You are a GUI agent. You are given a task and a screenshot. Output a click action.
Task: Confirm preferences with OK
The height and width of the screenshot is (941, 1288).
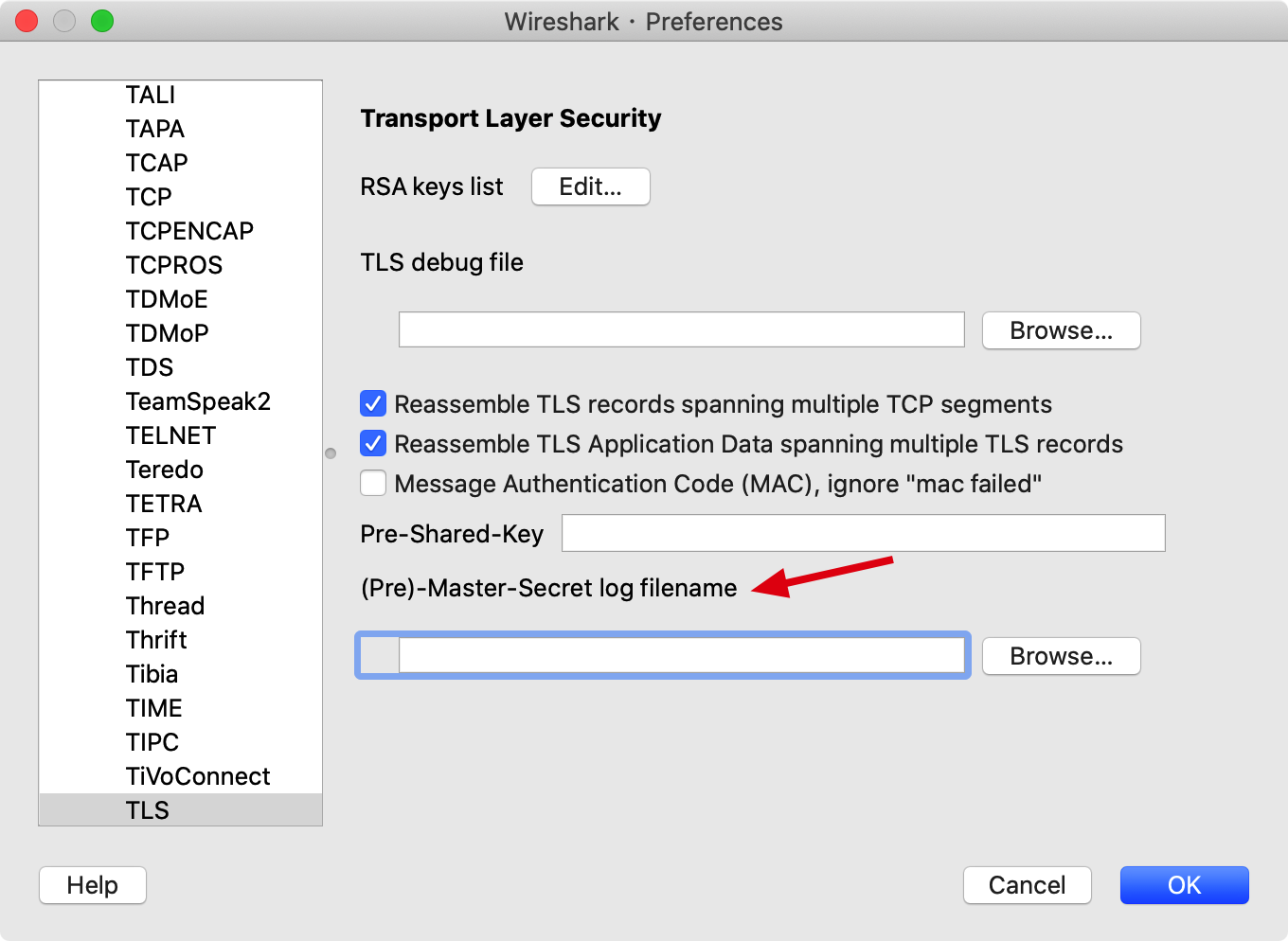tap(1185, 885)
